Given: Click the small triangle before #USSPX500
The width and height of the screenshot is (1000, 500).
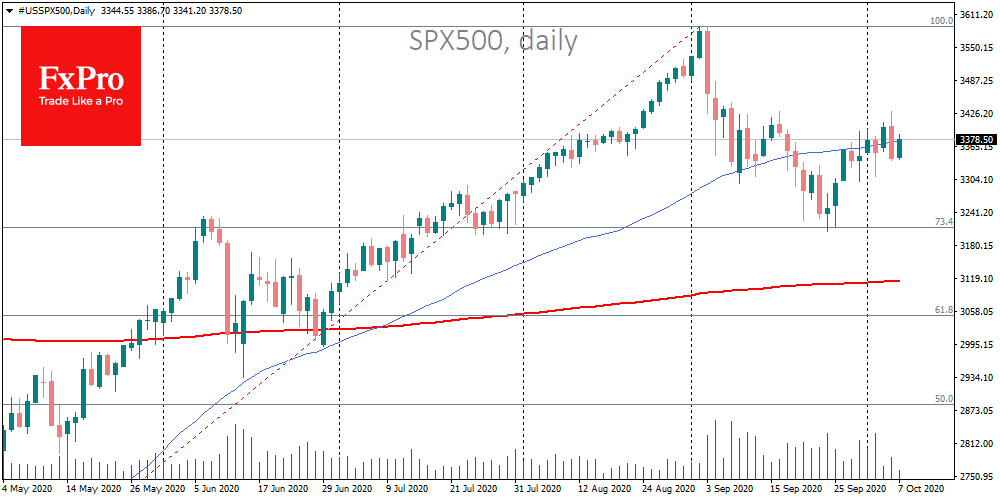Looking at the screenshot, I should pos(5,8).
